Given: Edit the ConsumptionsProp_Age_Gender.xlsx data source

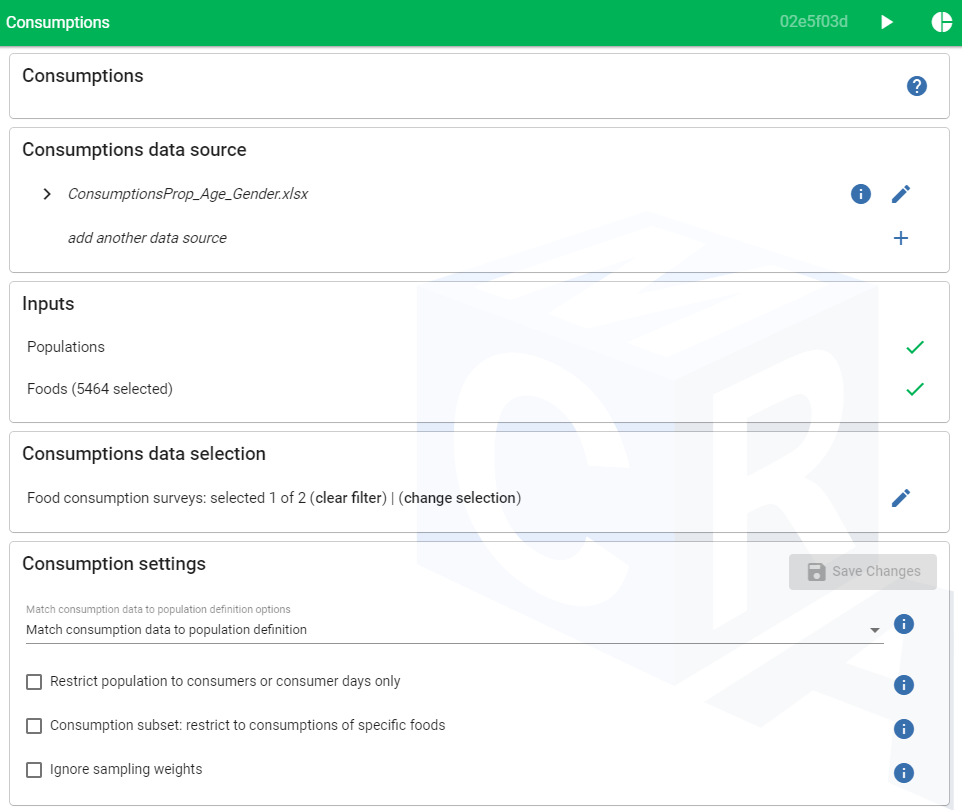Looking at the screenshot, I should pos(900,194).
